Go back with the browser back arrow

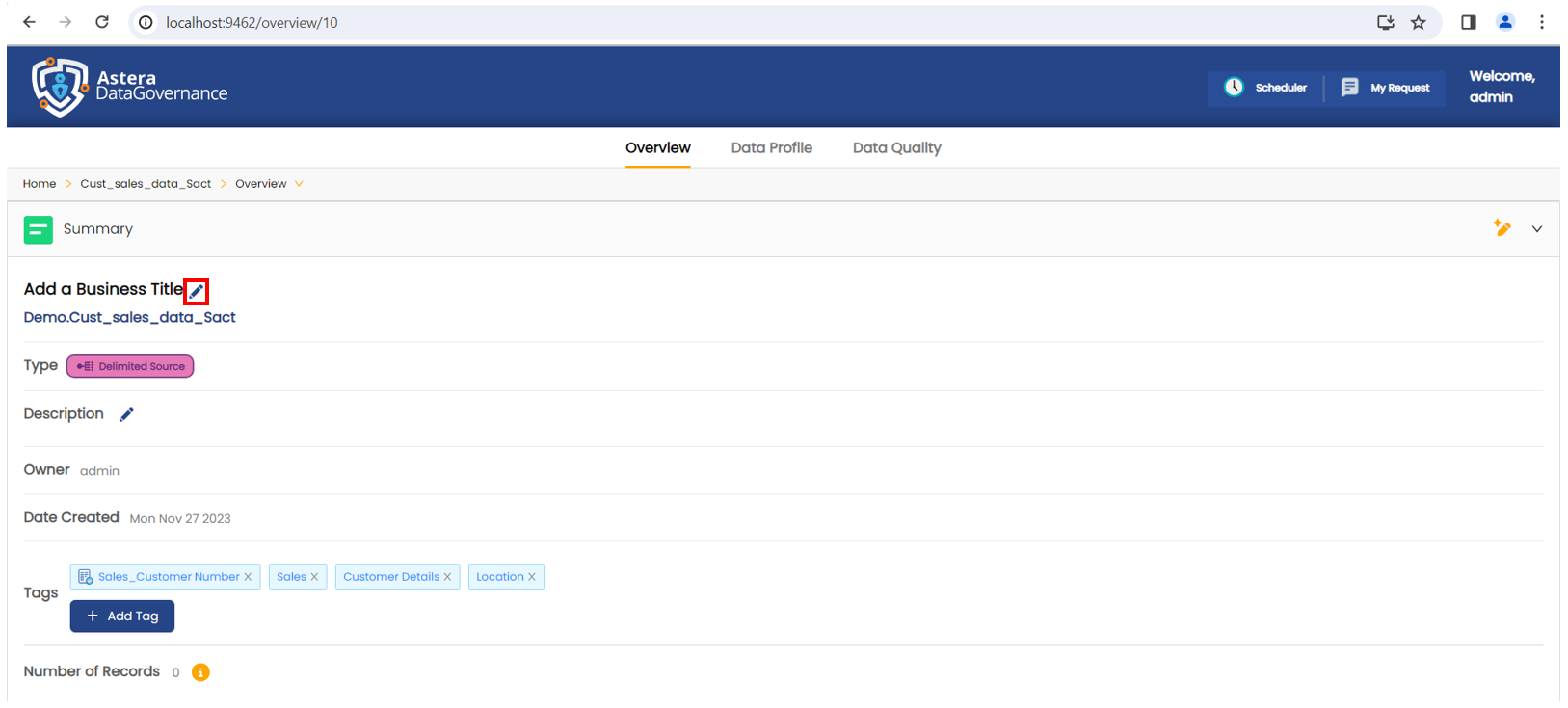click(x=29, y=22)
